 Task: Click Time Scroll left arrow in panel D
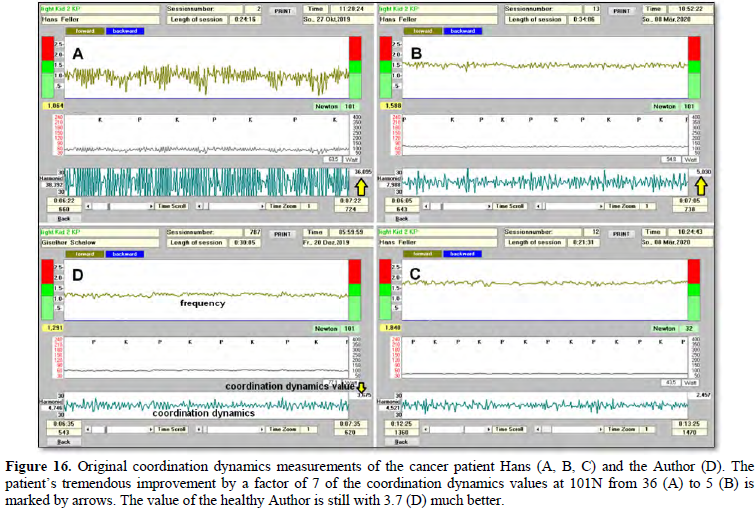89,429
